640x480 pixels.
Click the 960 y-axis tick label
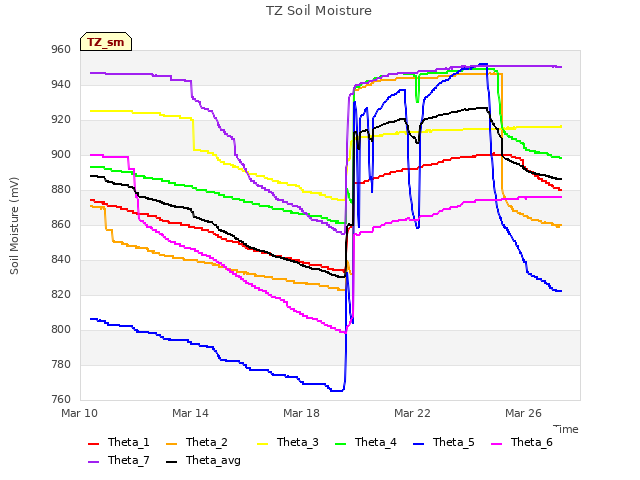coord(61,50)
